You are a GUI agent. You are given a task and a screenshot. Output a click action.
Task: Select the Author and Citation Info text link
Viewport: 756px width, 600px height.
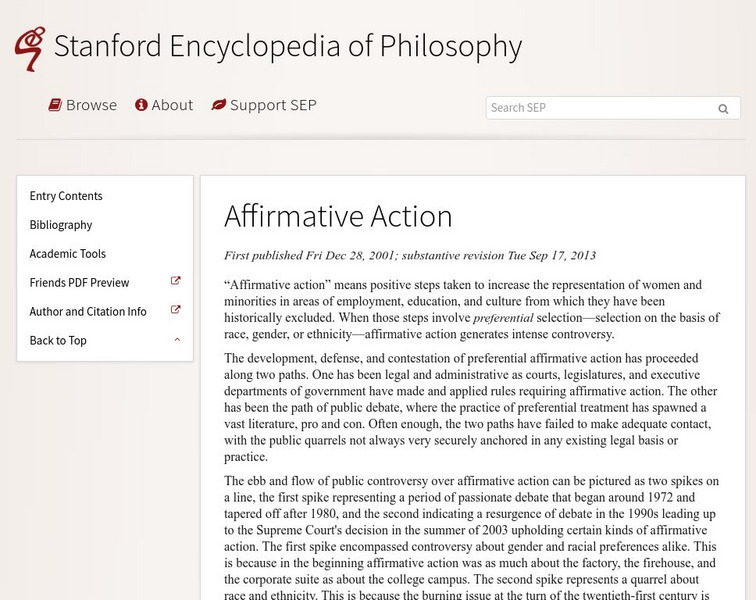pos(88,312)
